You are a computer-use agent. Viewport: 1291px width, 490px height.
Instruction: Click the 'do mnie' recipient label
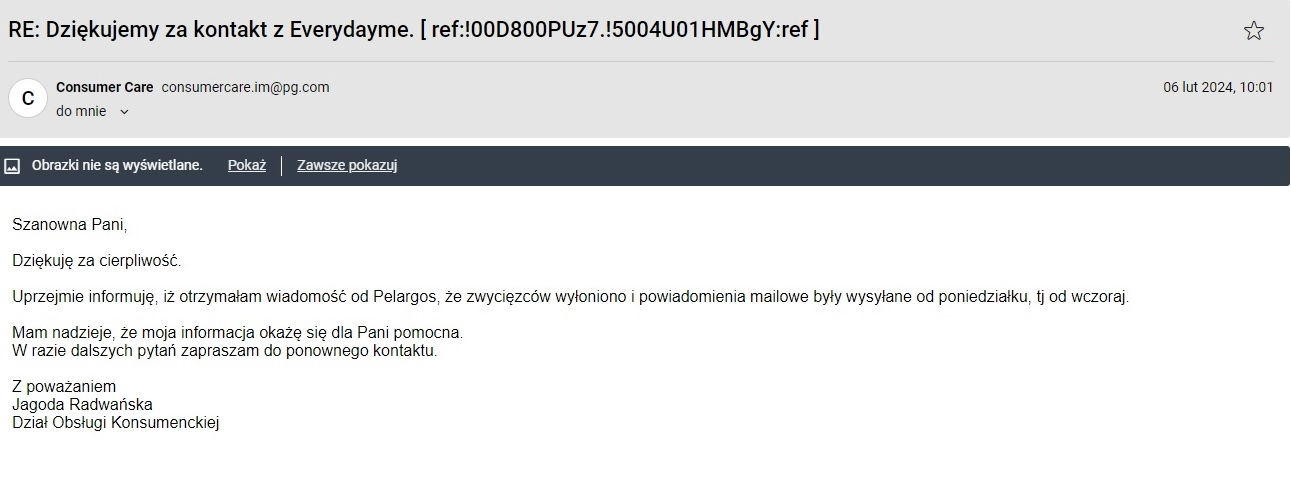81,112
